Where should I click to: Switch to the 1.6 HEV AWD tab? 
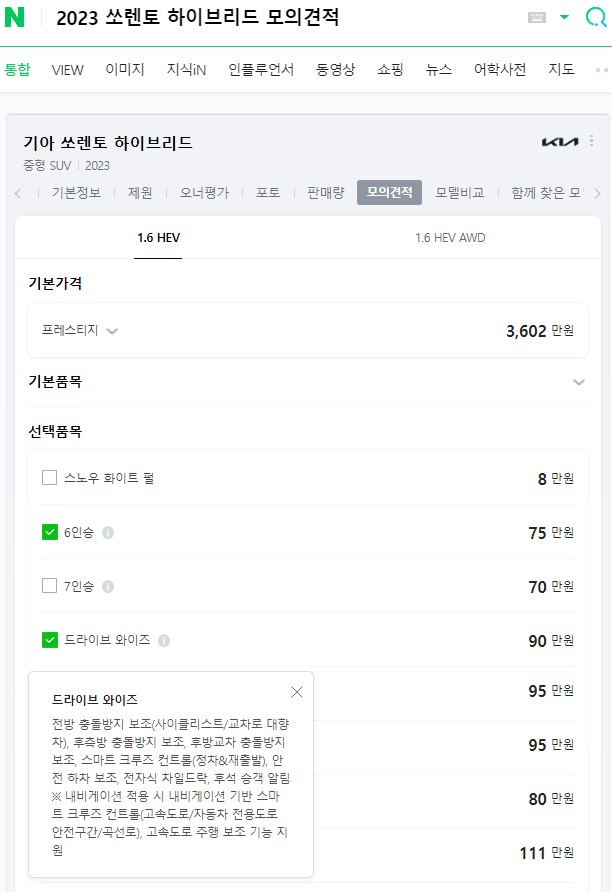click(450, 238)
